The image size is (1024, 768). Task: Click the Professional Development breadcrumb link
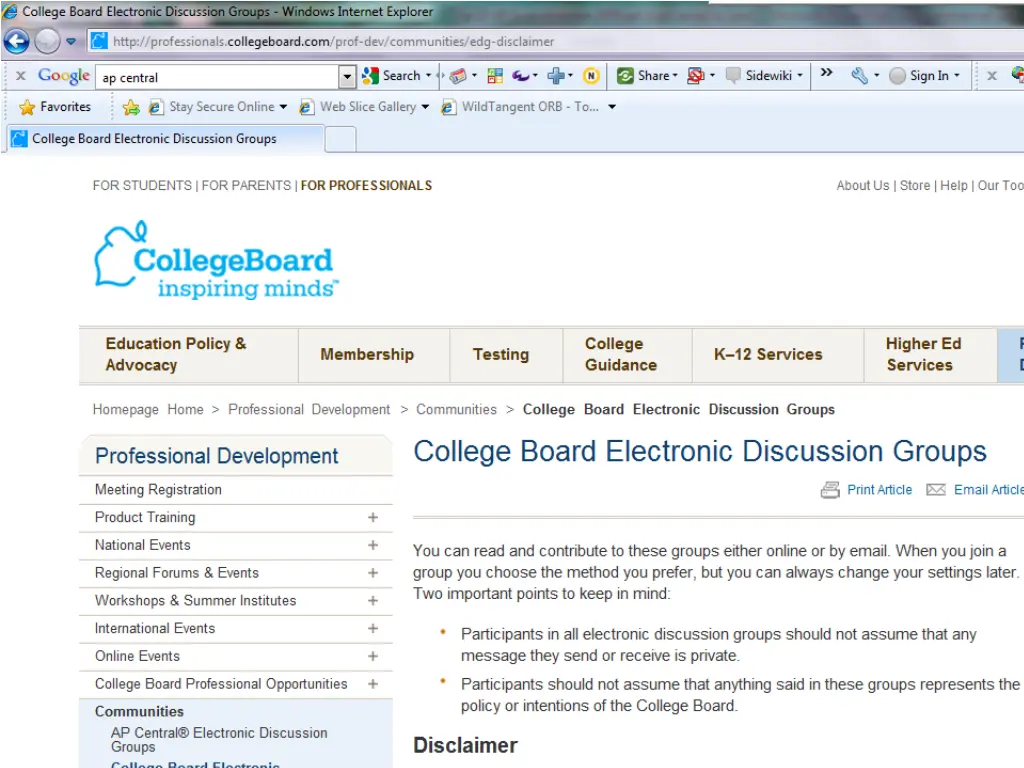tap(309, 409)
